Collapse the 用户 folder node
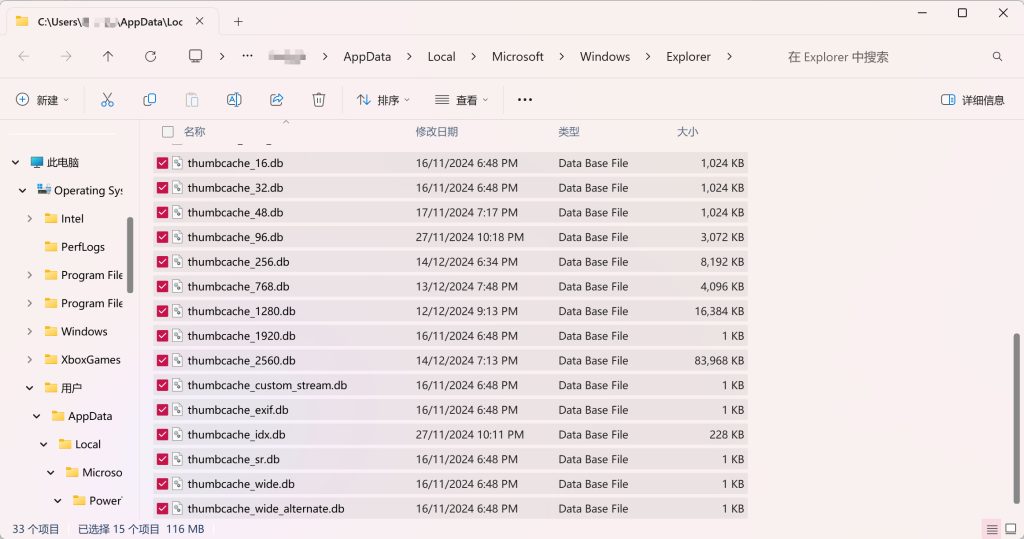The height and width of the screenshot is (539, 1024). 29,387
